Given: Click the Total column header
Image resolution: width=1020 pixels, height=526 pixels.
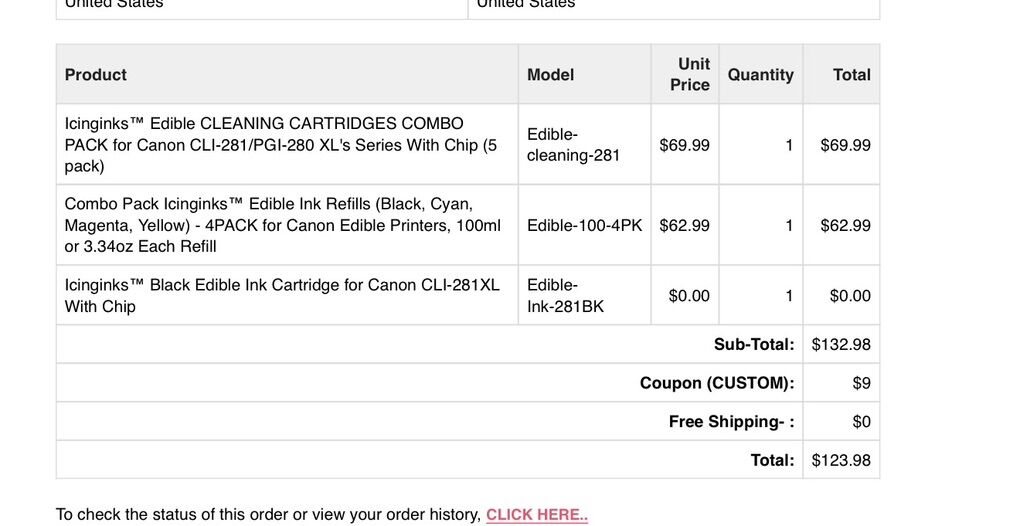Looking at the screenshot, I should pyautogui.click(x=851, y=75).
